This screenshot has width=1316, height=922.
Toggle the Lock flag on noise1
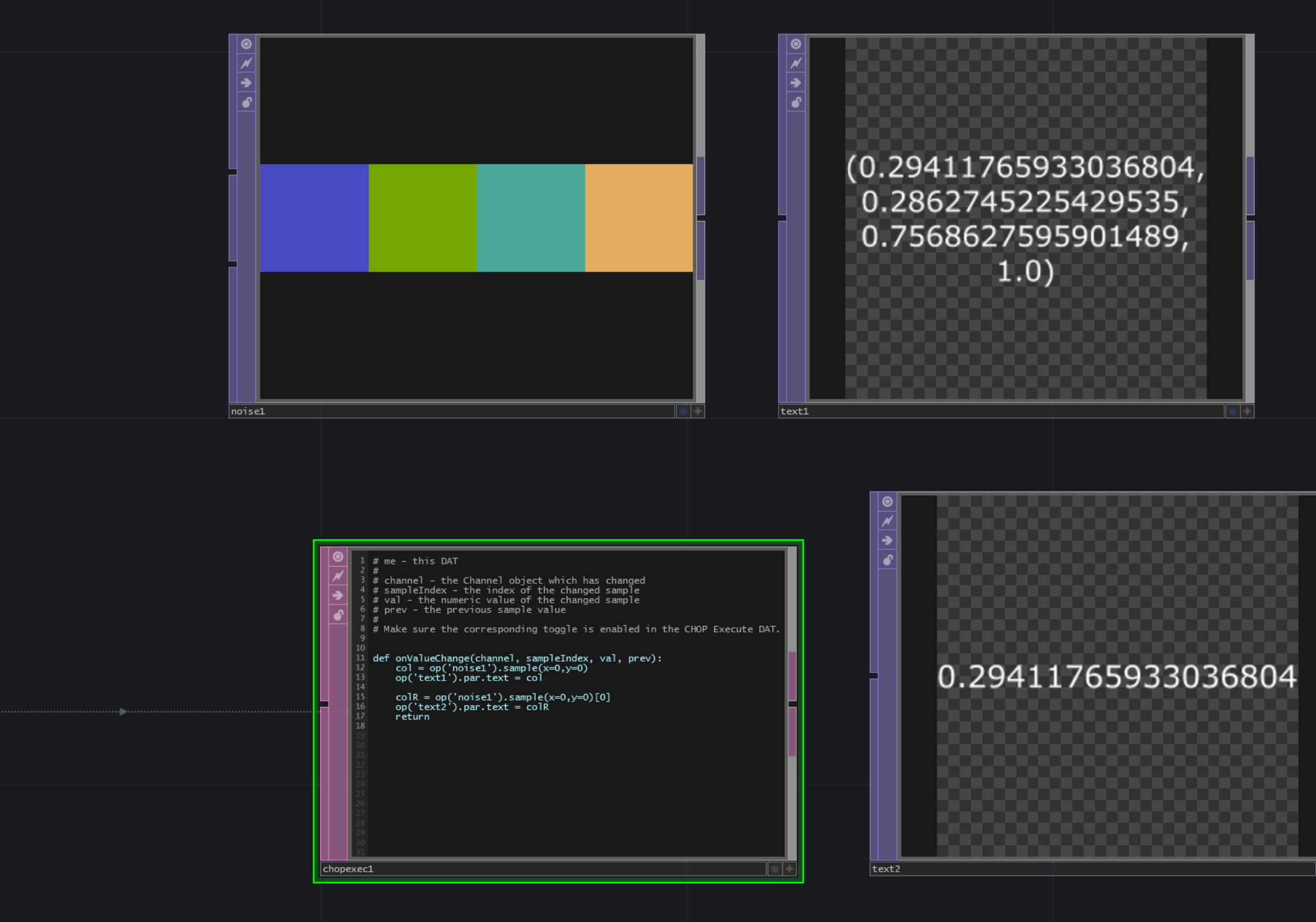click(x=246, y=102)
